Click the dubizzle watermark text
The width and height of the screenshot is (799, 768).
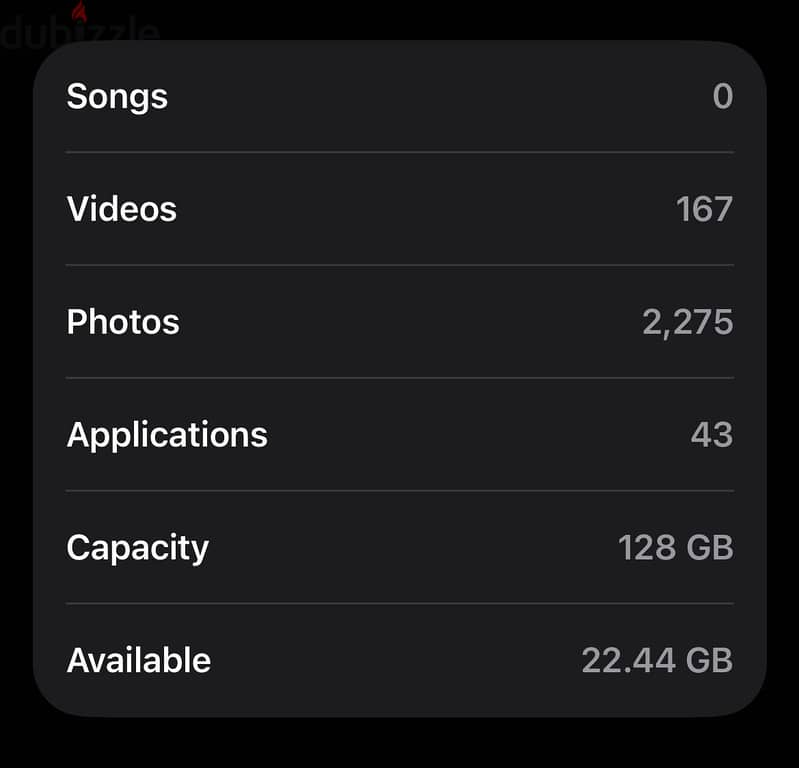click(x=80, y=32)
